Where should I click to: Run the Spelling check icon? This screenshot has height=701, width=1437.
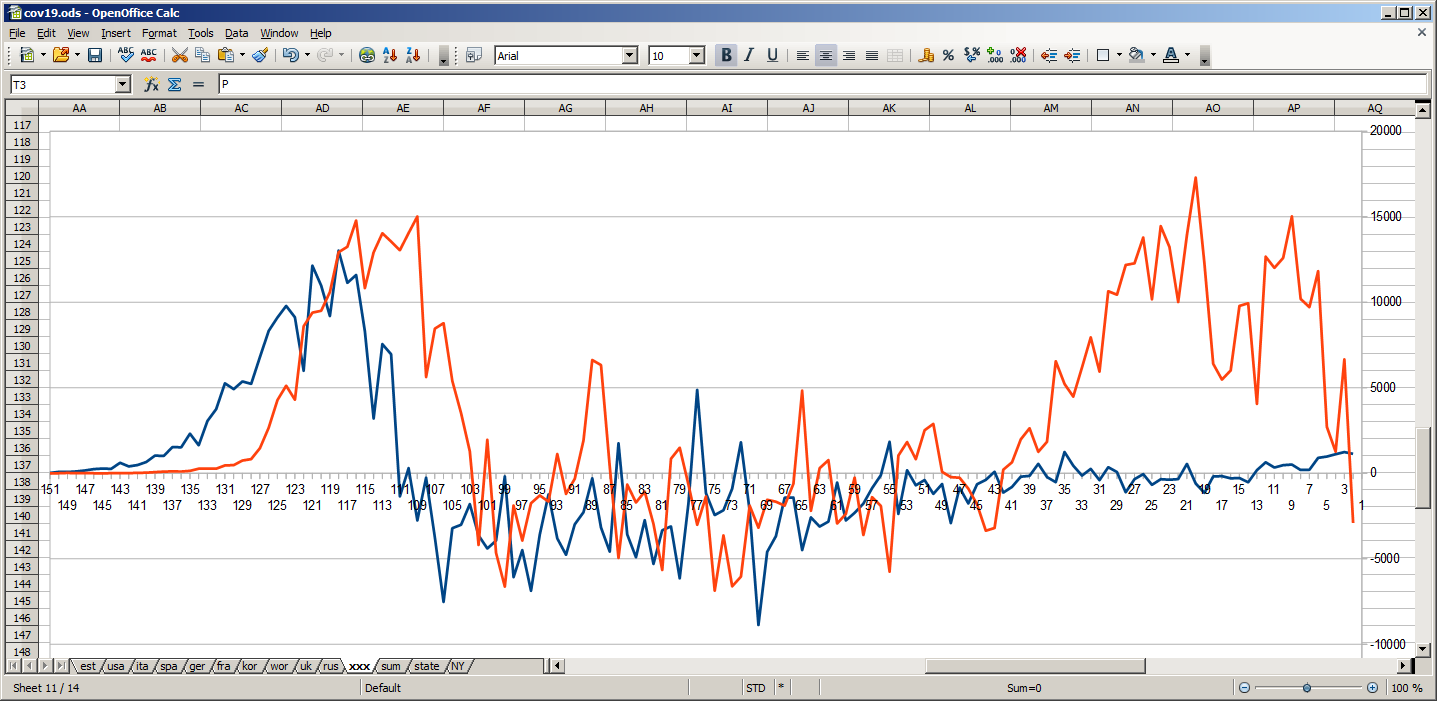(x=126, y=55)
